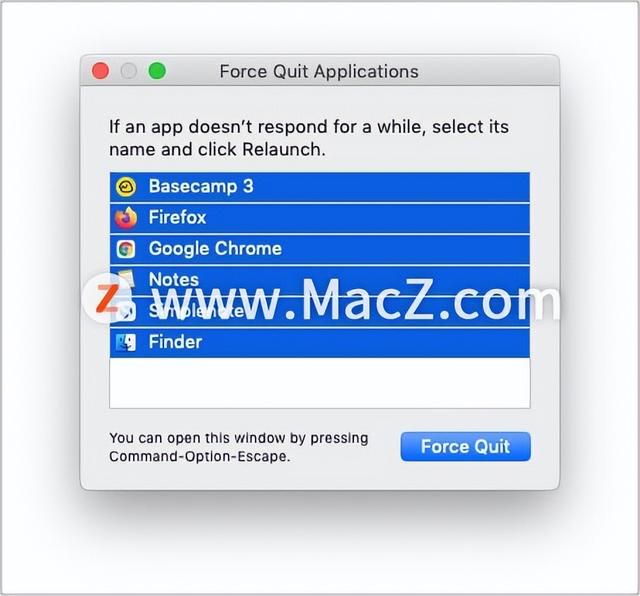Click the Google Chrome icon

[126, 249]
